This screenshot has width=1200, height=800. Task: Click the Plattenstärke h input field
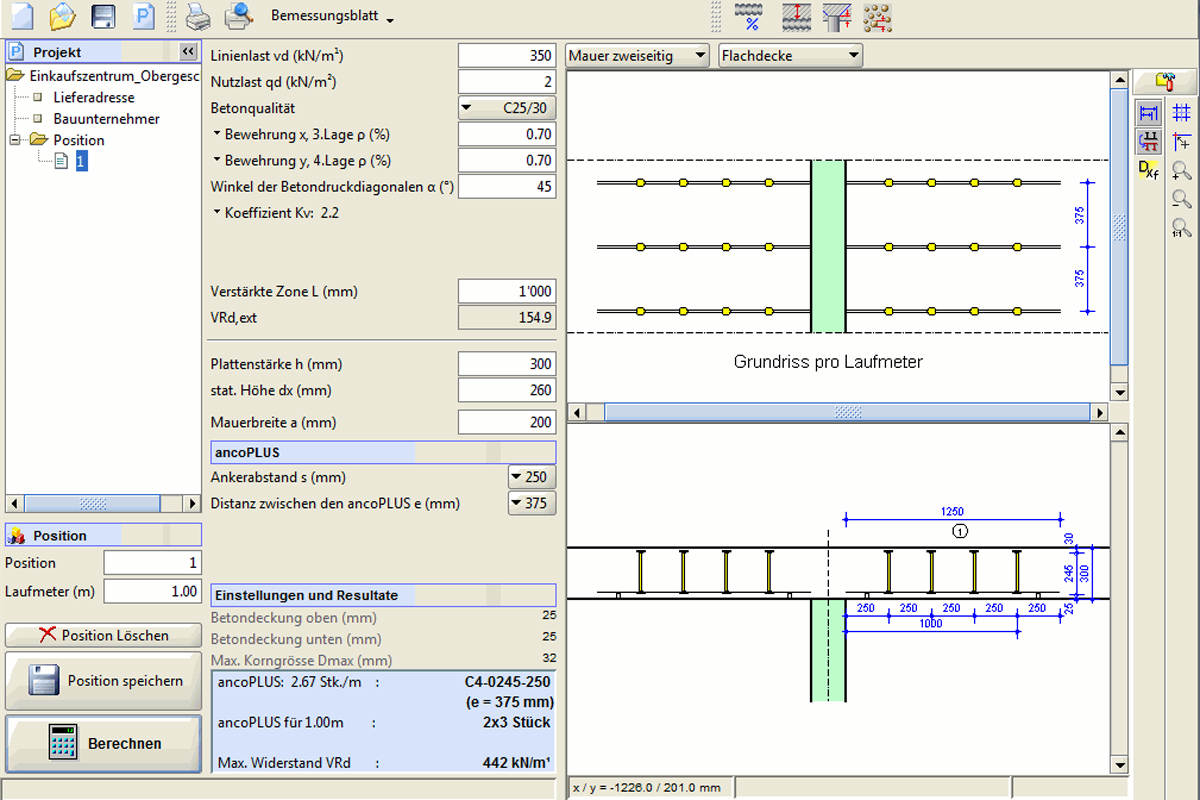pyautogui.click(x=506, y=364)
